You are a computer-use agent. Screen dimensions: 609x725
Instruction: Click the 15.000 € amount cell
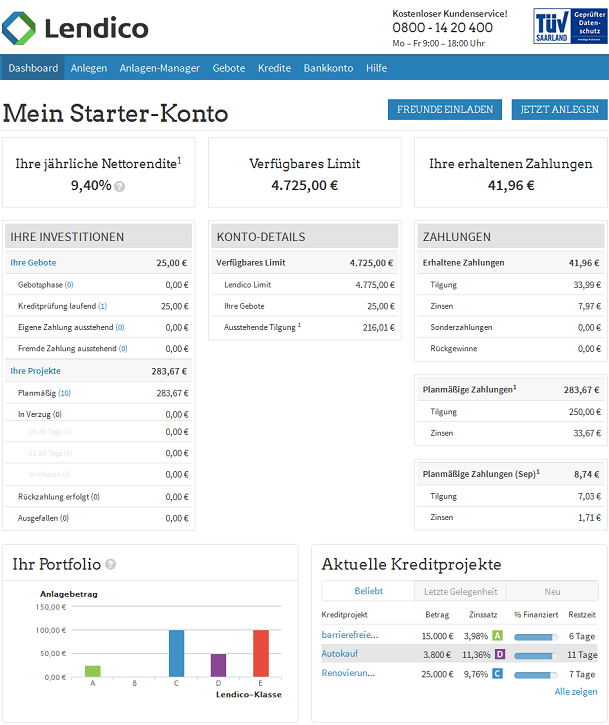click(437, 636)
